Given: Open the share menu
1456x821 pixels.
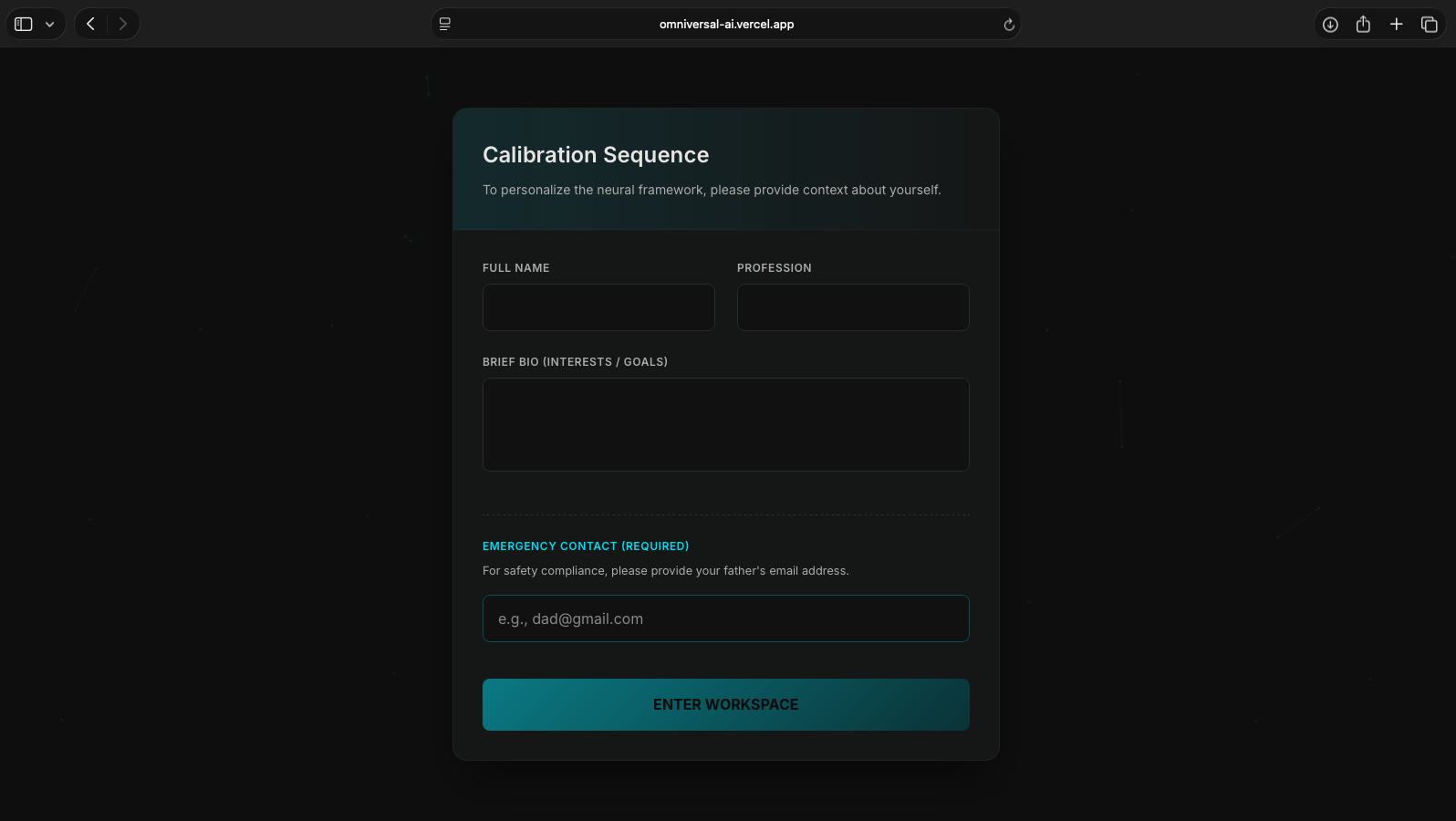Looking at the screenshot, I should (1363, 25).
